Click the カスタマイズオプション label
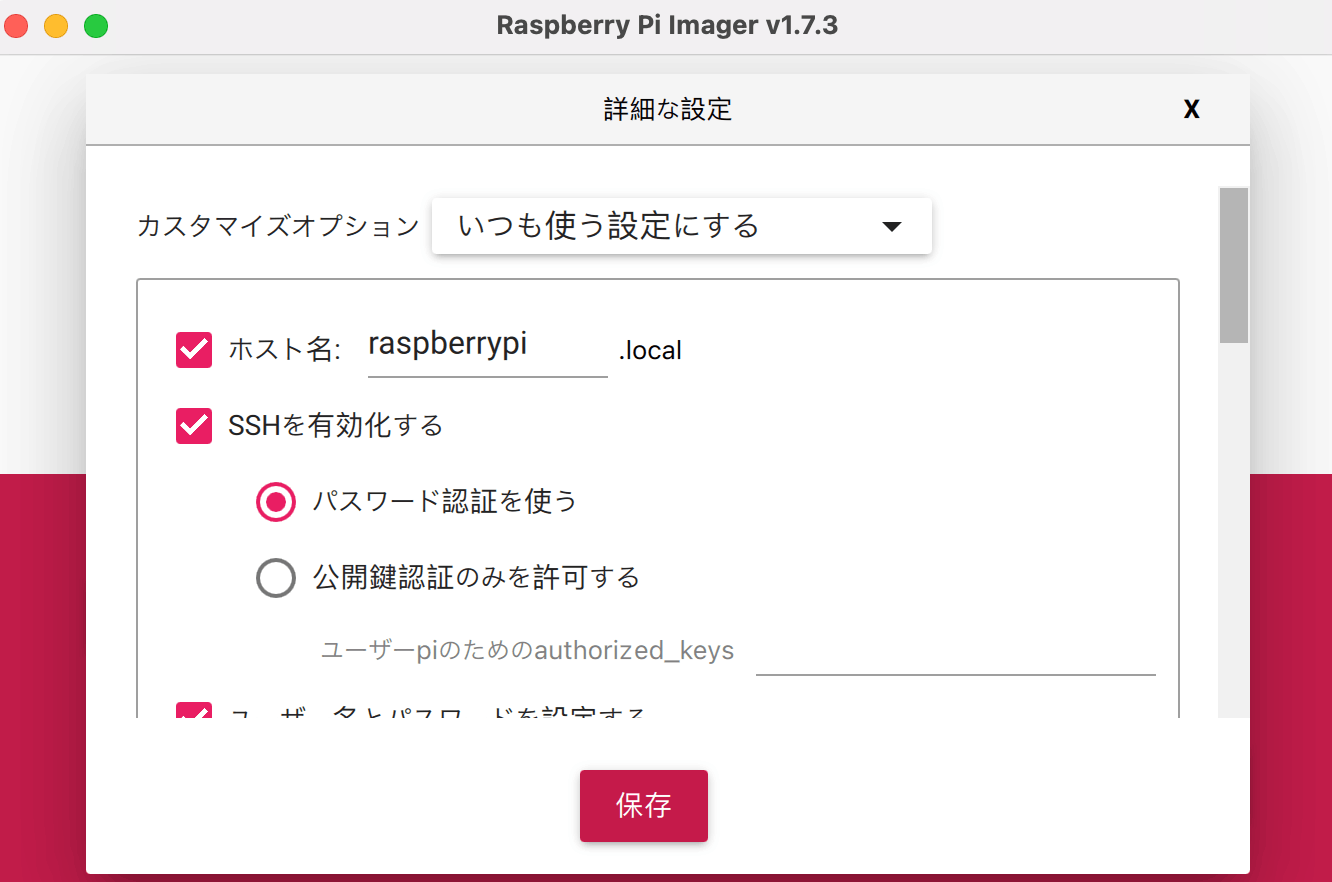1332x882 pixels. coord(278,226)
